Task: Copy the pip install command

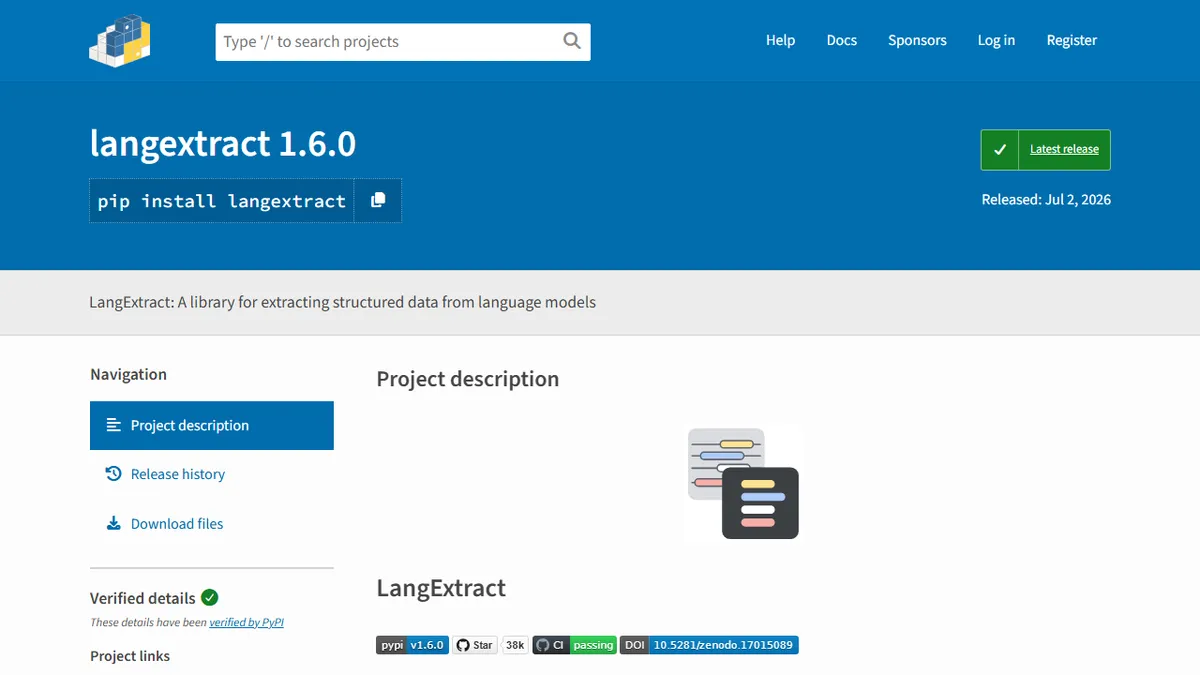Action: point(378,200)
